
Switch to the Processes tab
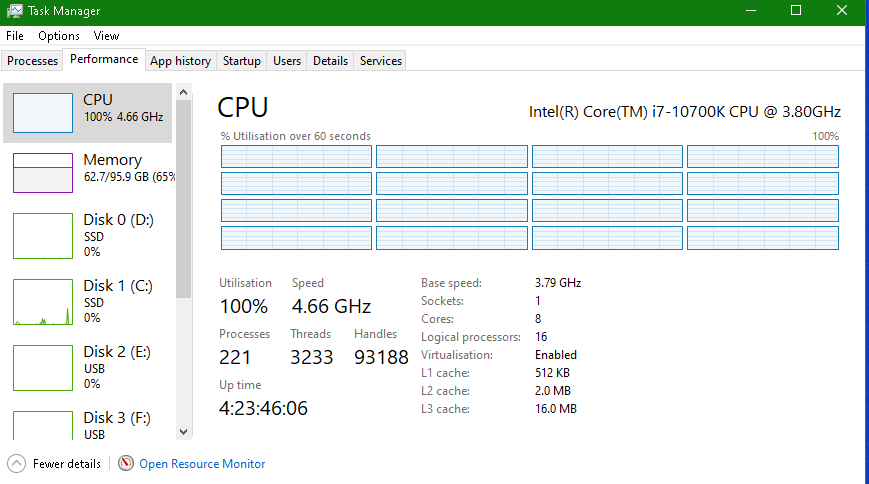click(33, 61)
